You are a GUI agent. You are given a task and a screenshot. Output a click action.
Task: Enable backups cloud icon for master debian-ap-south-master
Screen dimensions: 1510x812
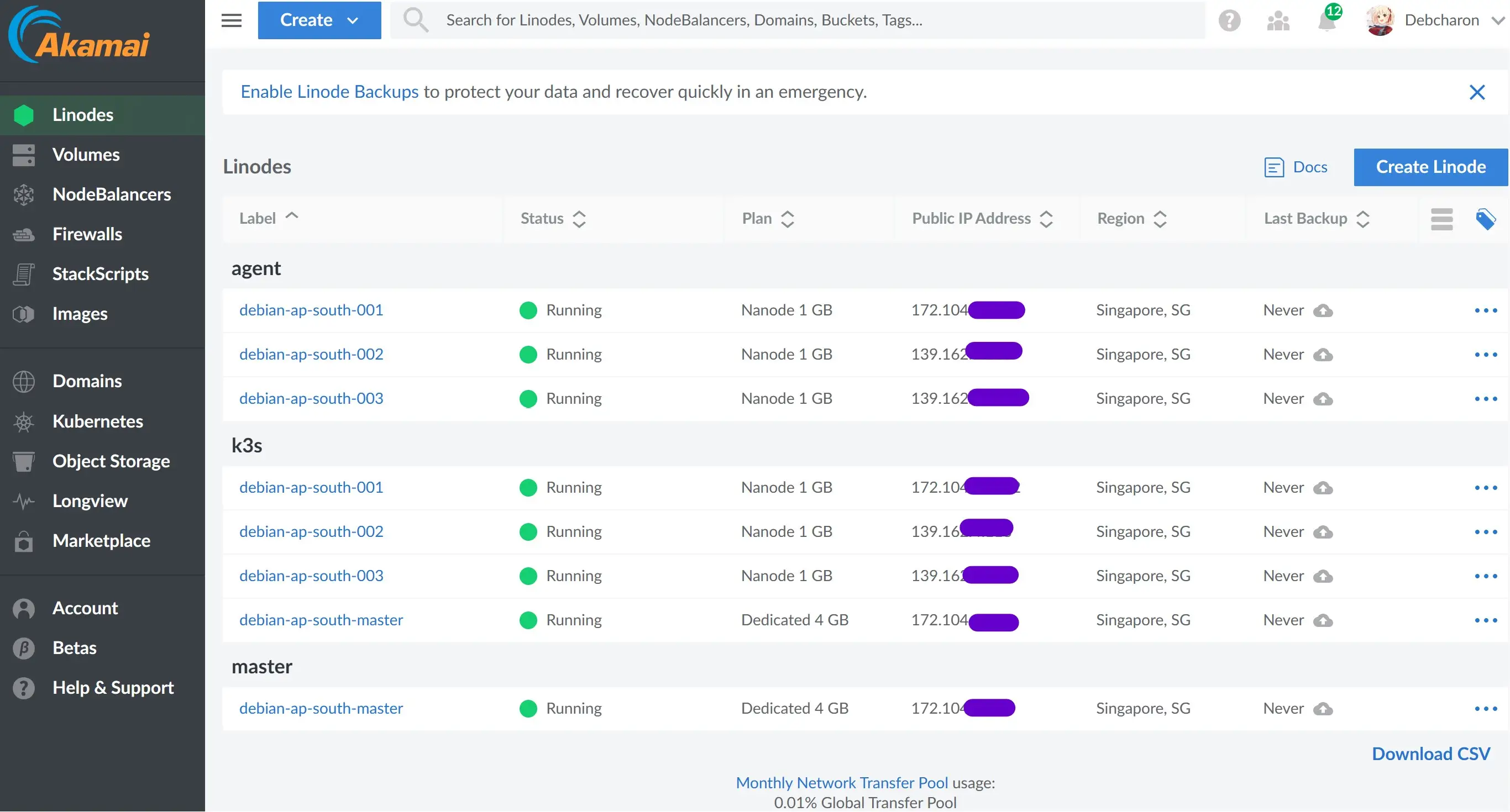(1323, 709)
